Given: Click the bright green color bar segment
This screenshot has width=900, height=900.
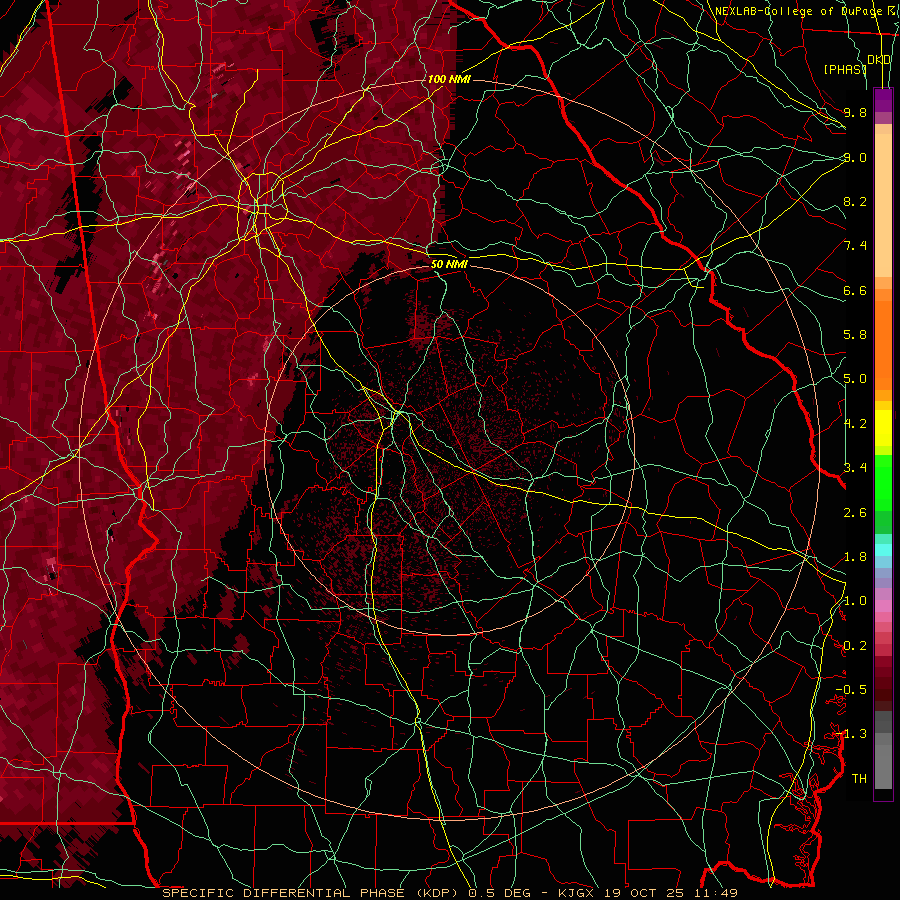Looking at the screenshot, I should tap(883, 485).
